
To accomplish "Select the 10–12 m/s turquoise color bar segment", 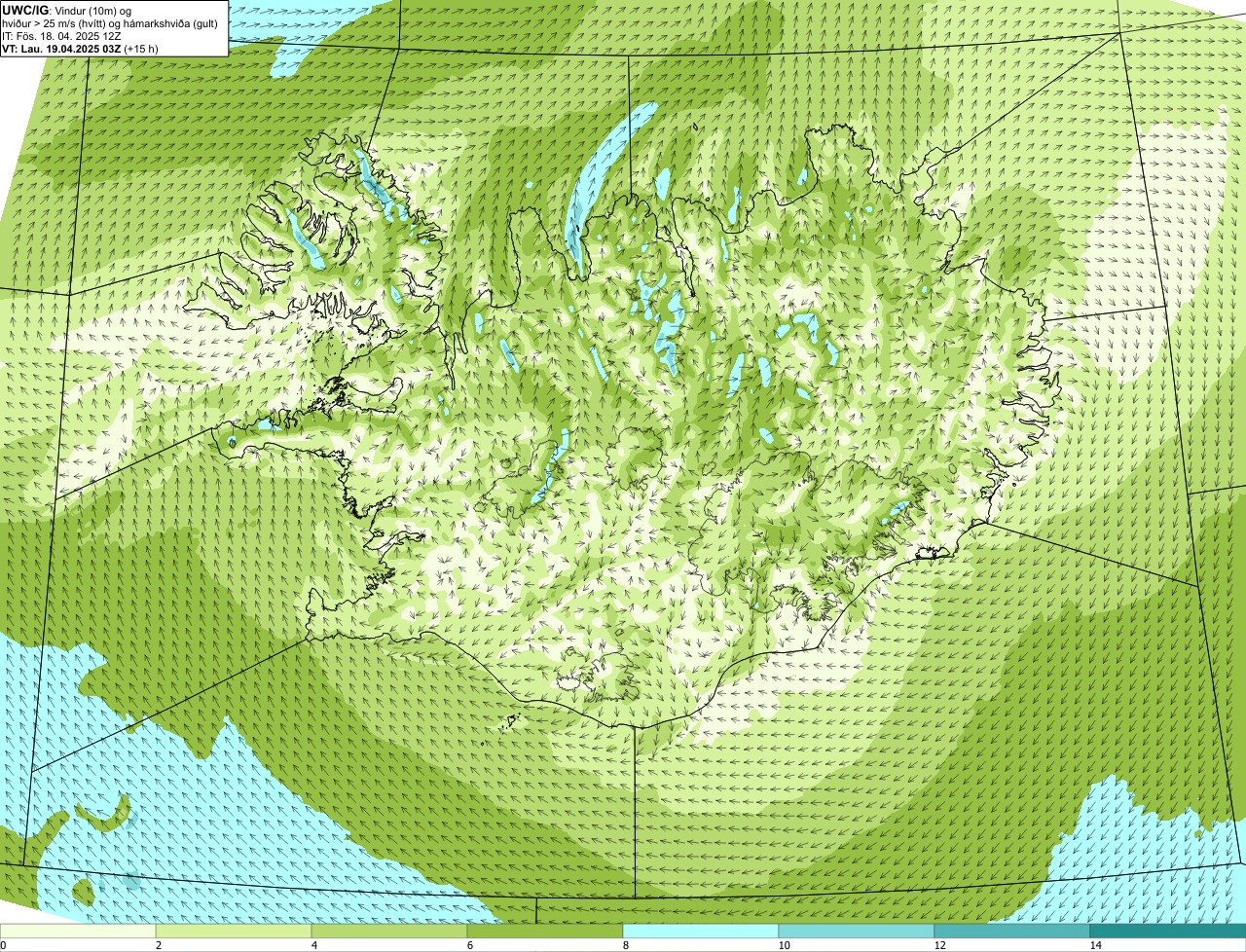I will point(857,931).
